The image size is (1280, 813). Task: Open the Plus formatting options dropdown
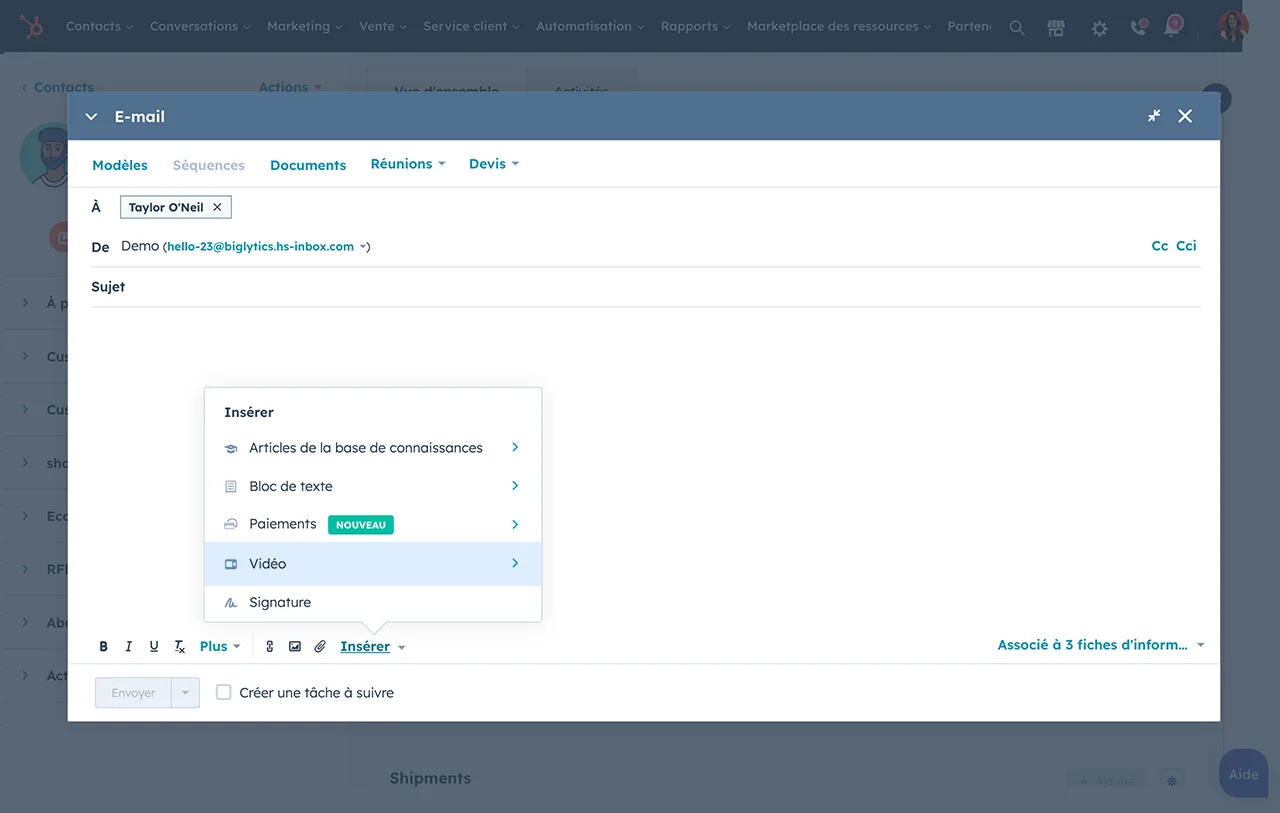pos(220,647)
